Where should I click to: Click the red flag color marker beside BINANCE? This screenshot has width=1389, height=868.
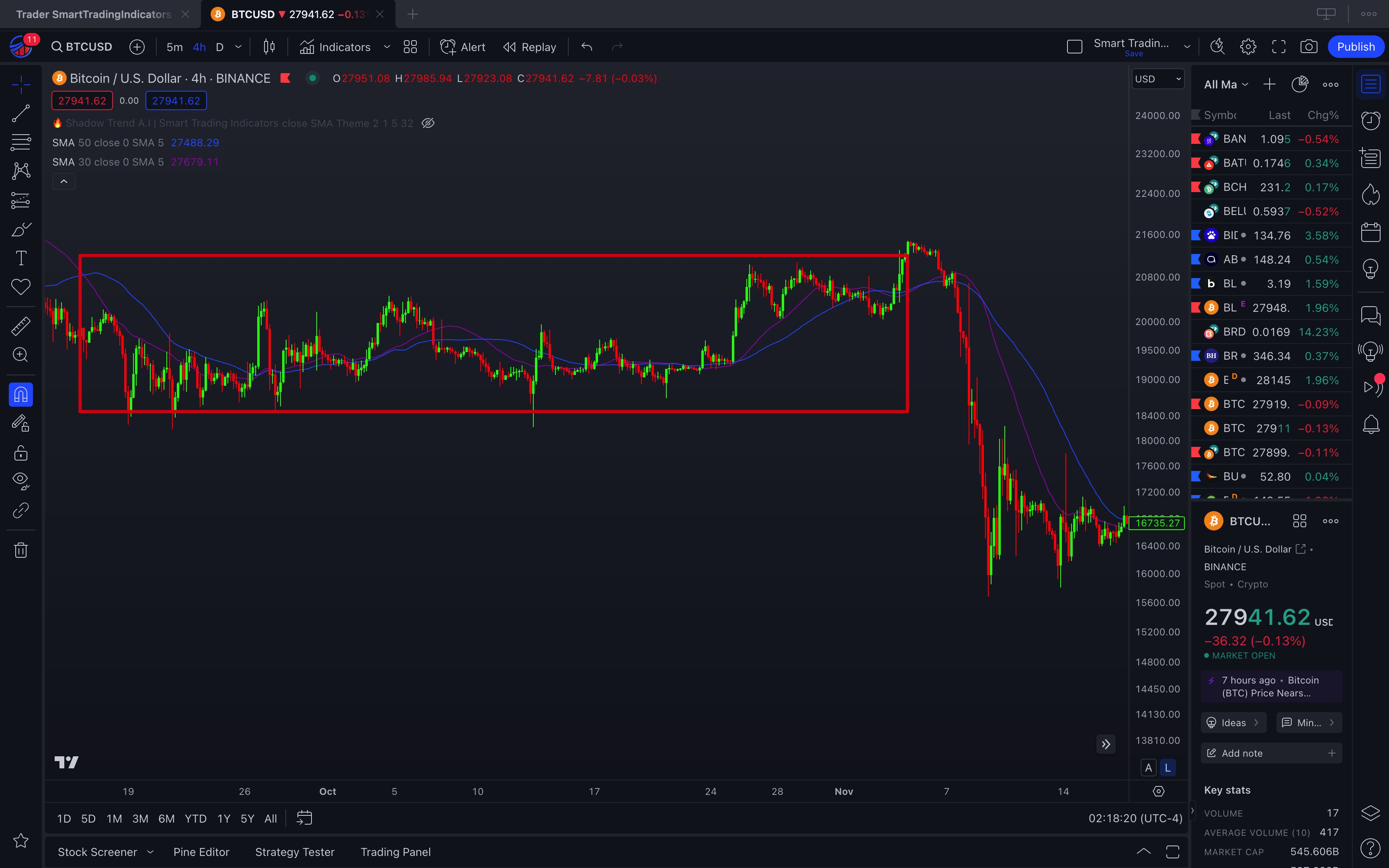pos(285,78)
